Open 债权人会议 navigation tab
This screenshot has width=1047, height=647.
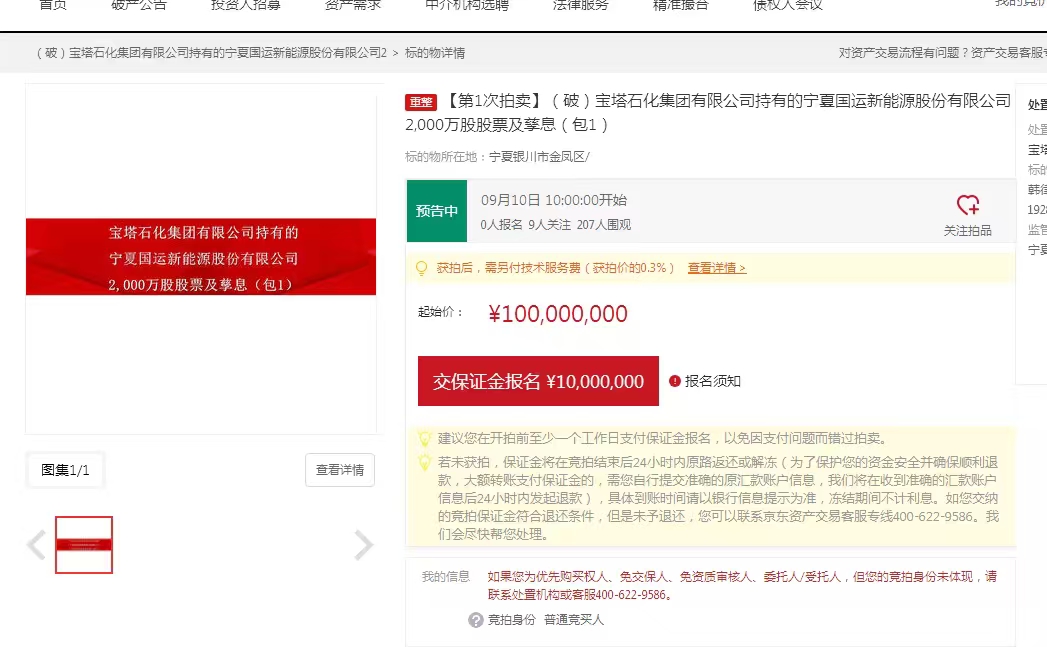pyautogui.click(x=788, y=5)
